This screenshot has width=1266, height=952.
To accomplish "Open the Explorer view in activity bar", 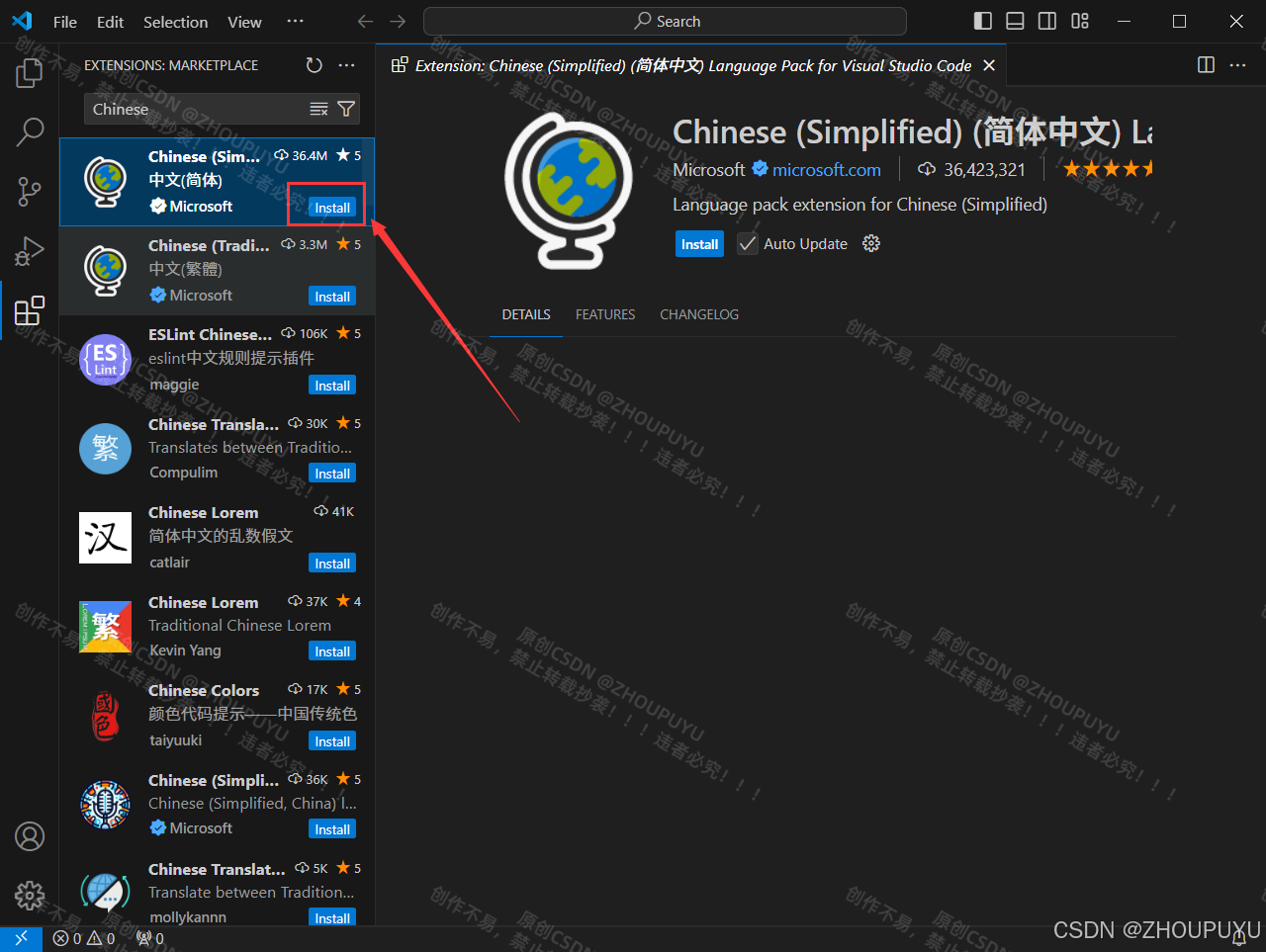I will [x=30, y=73].
